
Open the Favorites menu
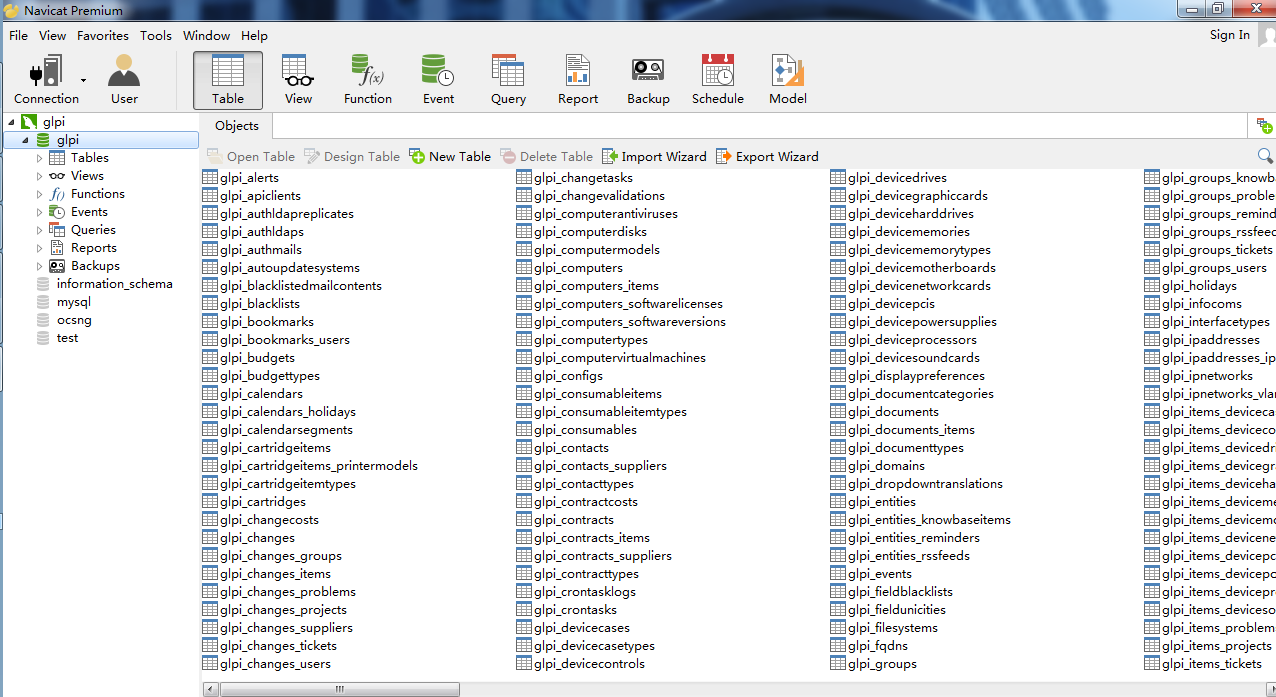[x=103, y=35]
